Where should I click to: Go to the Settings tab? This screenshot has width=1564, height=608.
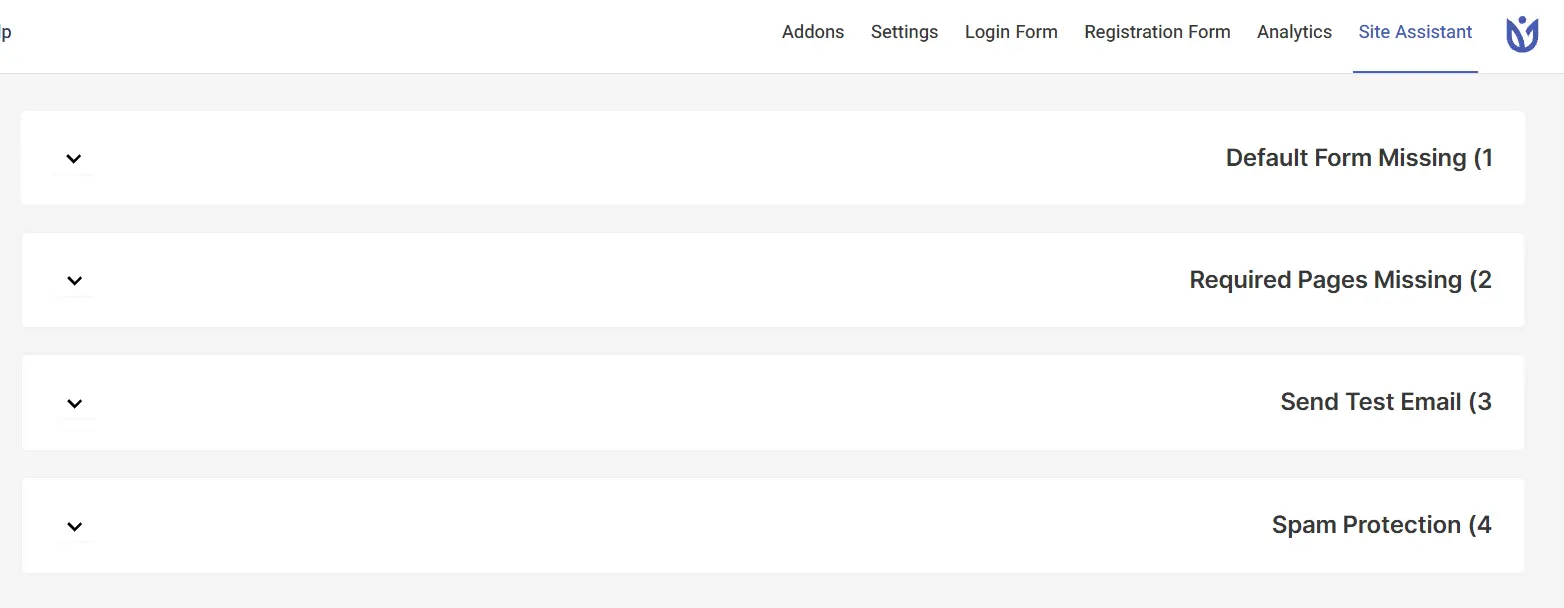904,32
